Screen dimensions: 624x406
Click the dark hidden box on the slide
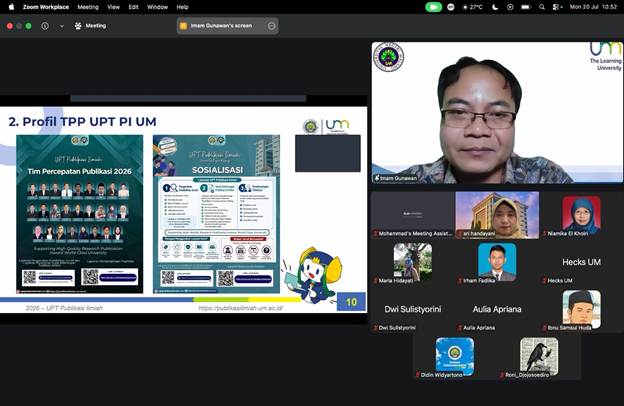tap(328, 153)
